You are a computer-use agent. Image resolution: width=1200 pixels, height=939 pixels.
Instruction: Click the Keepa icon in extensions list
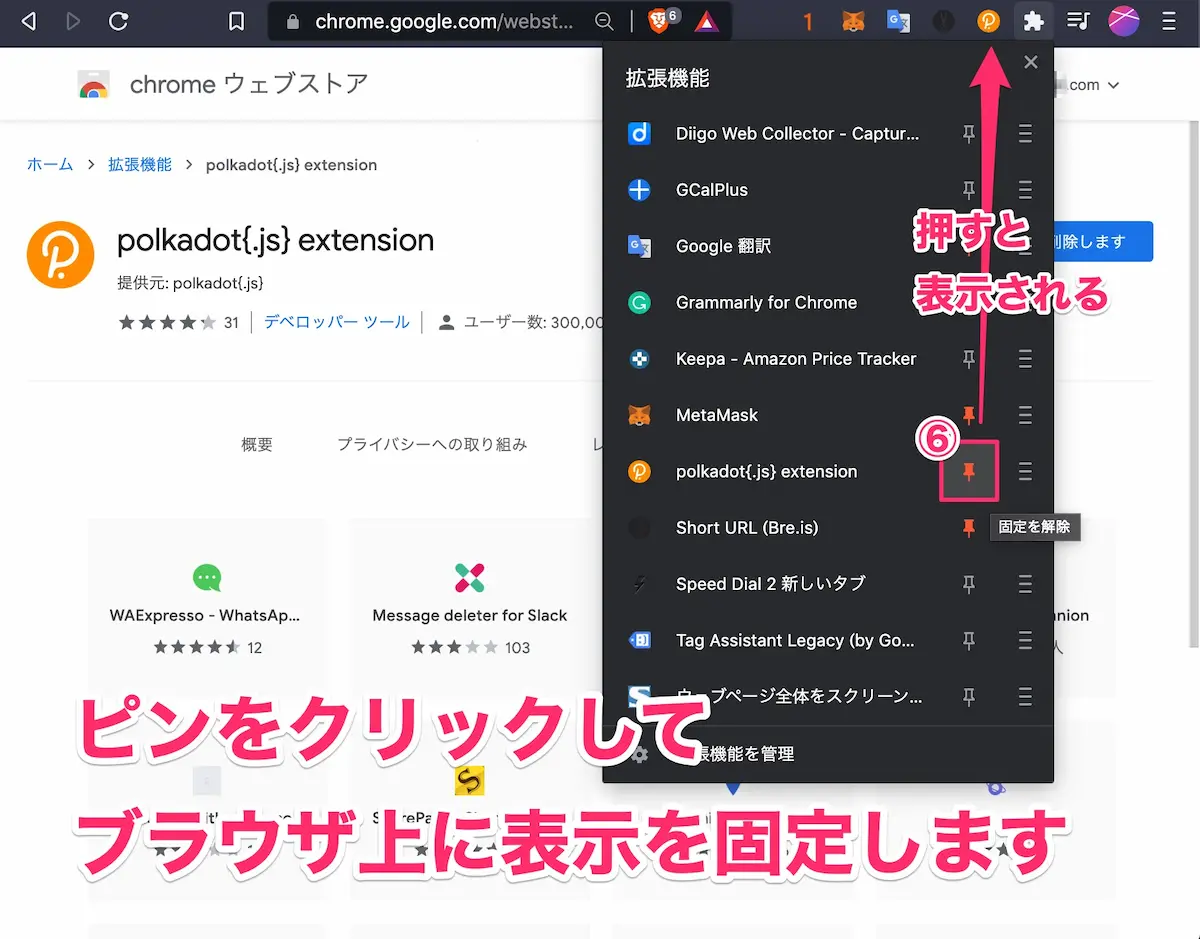click(x=639, y=359)
